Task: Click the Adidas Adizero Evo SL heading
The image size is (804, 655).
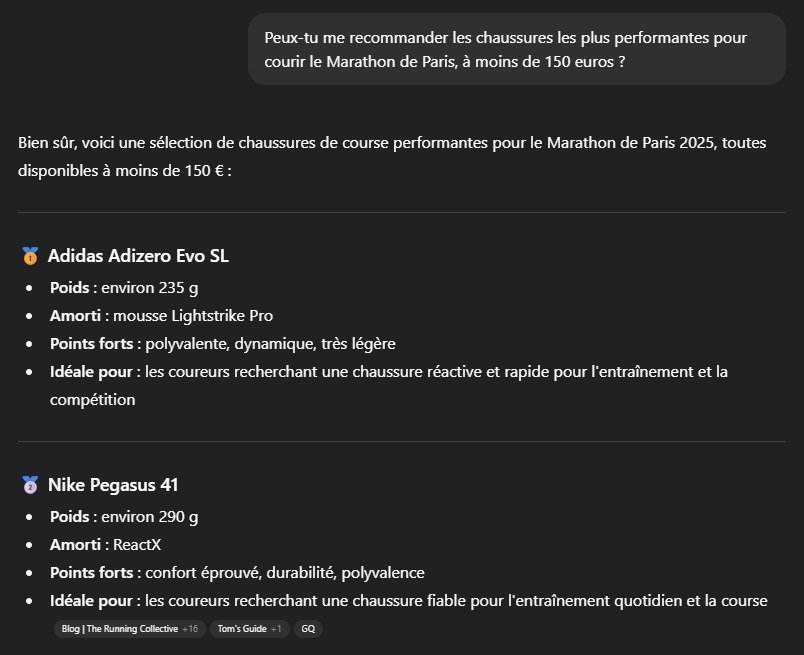Action: pyautogui.click(x=138, y=256)
